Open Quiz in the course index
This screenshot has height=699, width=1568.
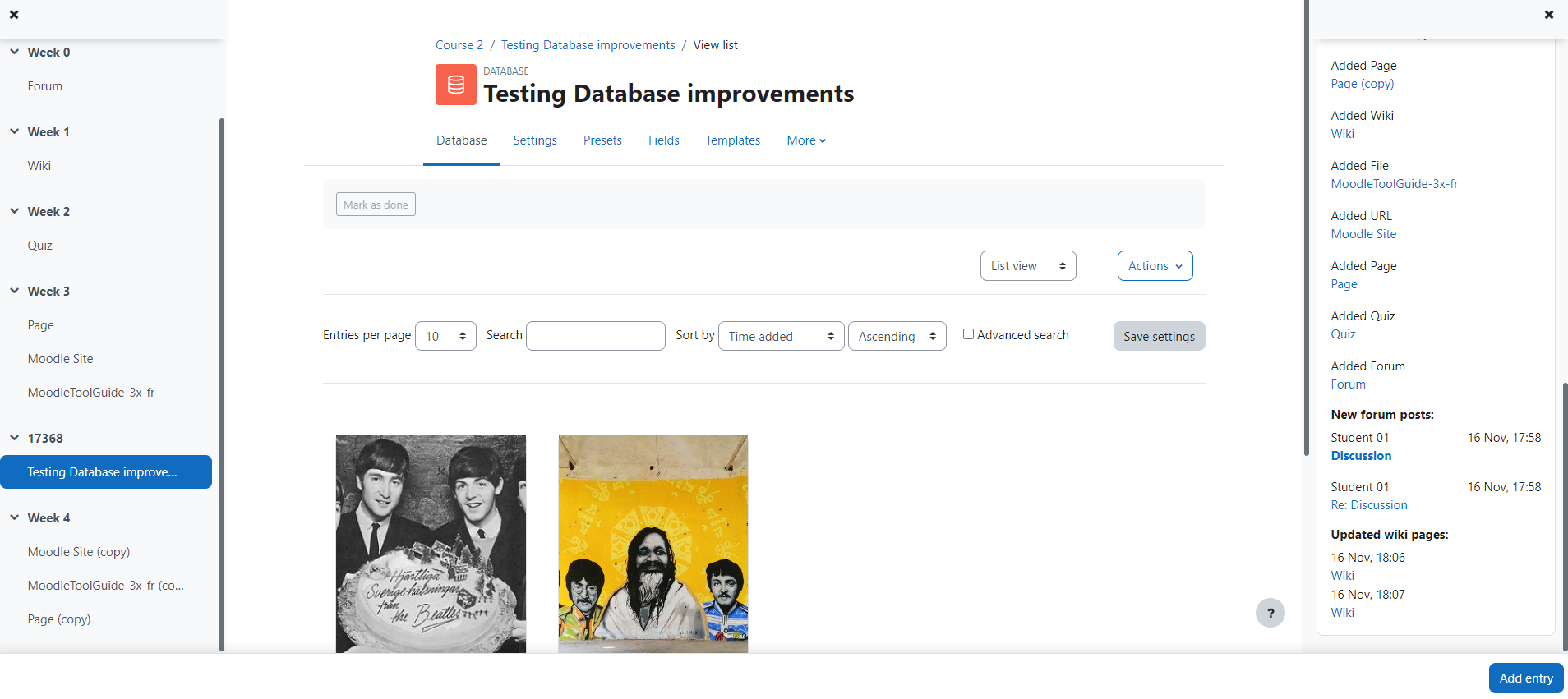(x=40, y=246)
